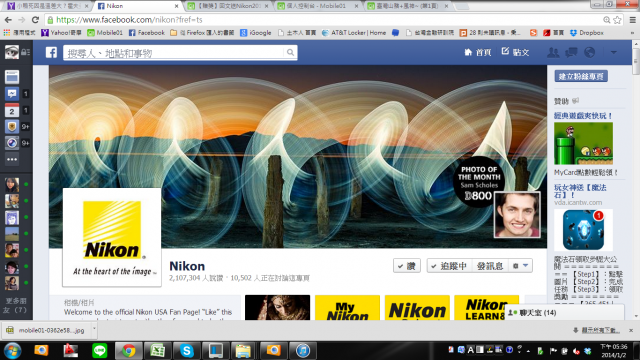Open the iGoogle bookmark
Screen dimensions: 640x360
tap(256, 33)
